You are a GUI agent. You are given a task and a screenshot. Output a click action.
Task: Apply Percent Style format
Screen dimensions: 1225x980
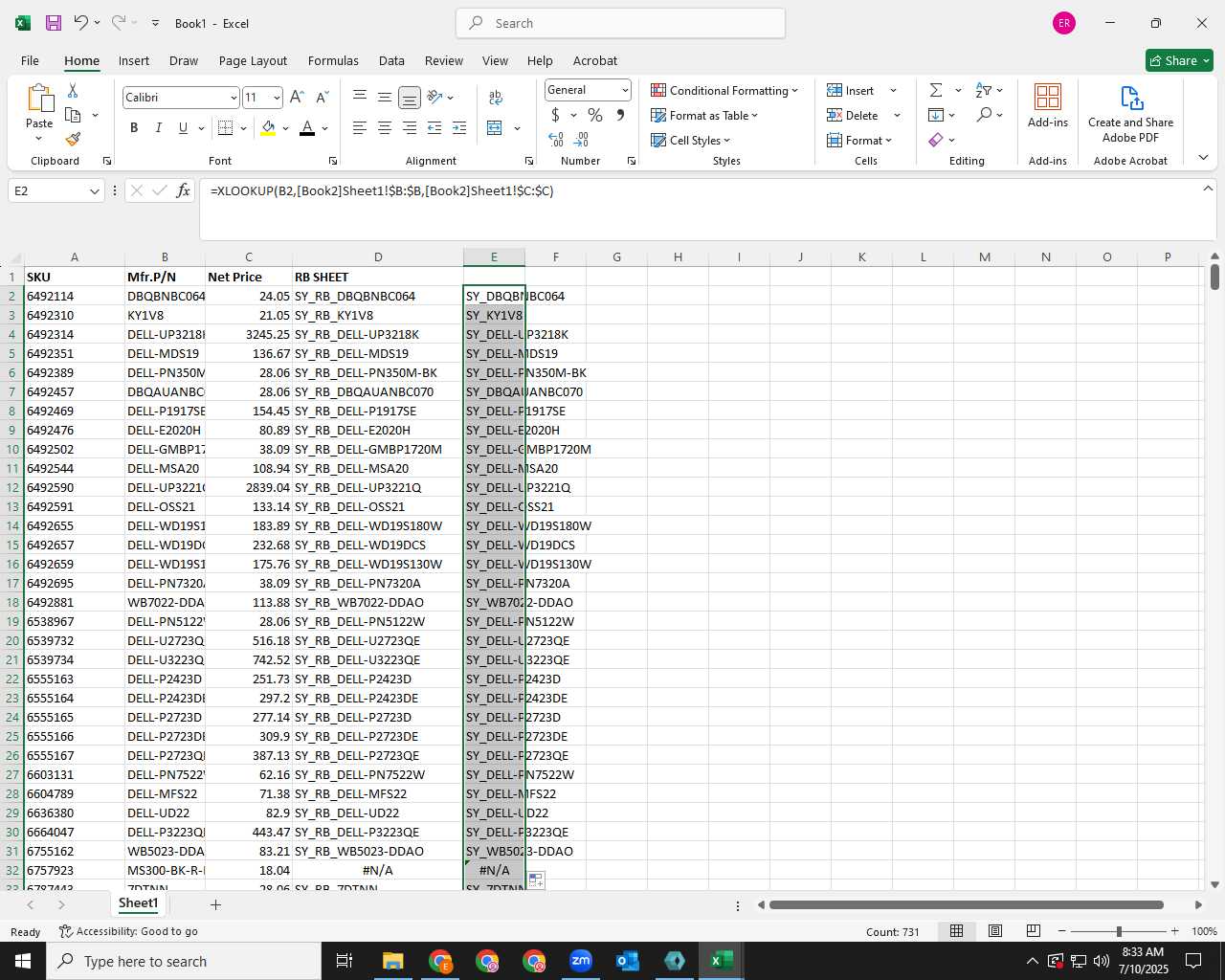click(x=595, y=115)
